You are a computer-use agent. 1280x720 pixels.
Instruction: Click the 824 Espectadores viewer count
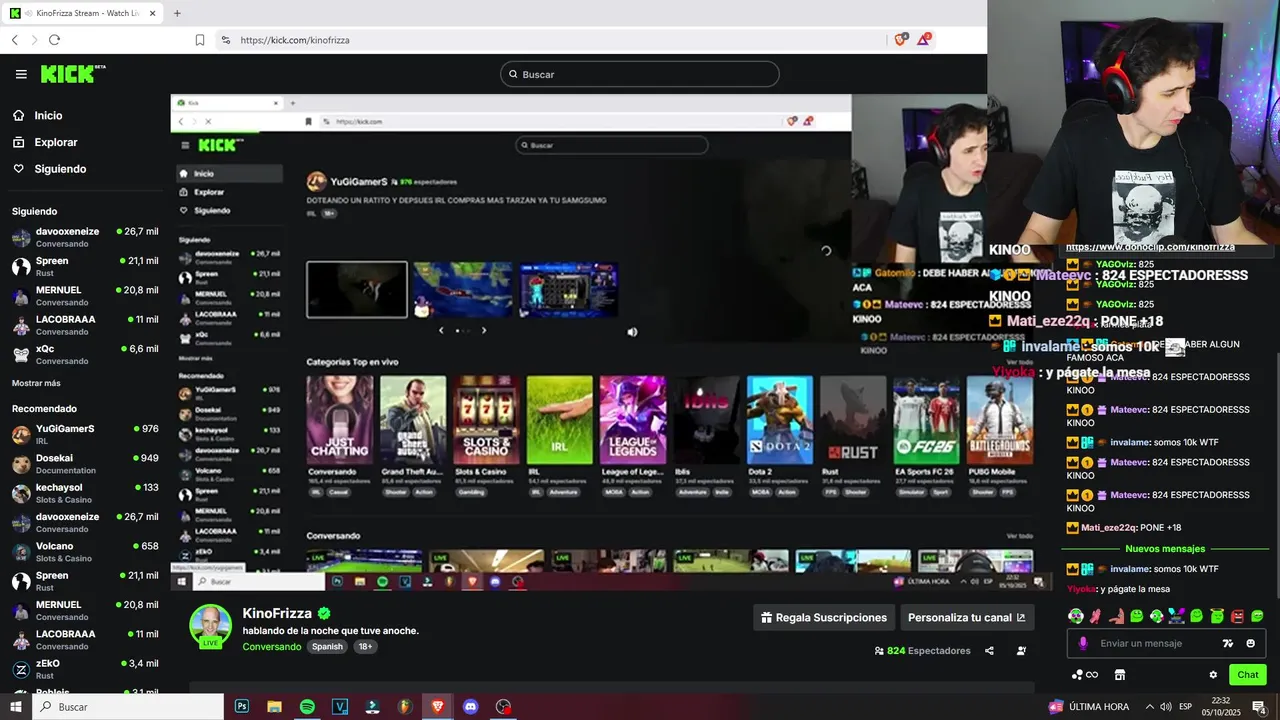[922, 651]
